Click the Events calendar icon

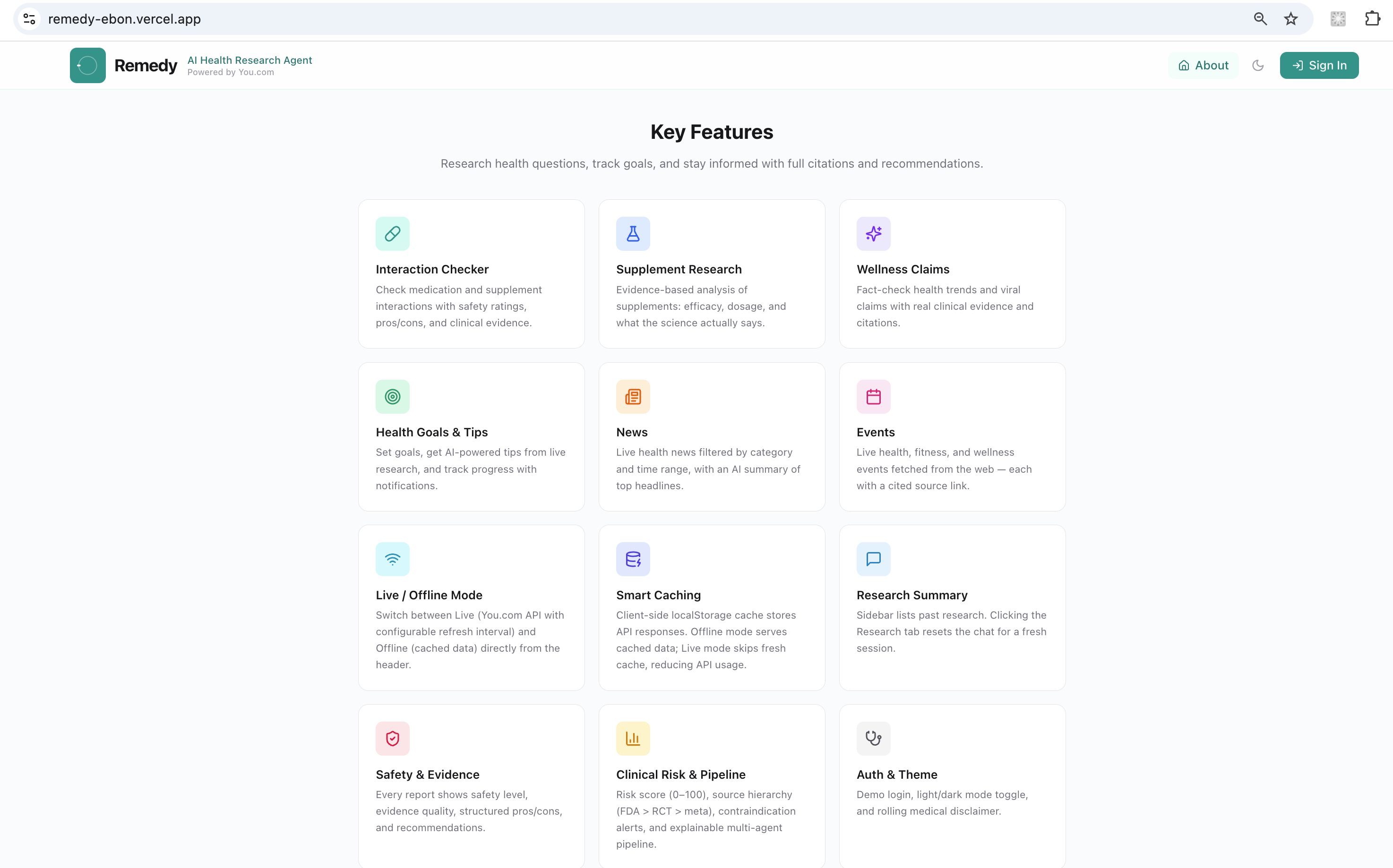(873, 397)
